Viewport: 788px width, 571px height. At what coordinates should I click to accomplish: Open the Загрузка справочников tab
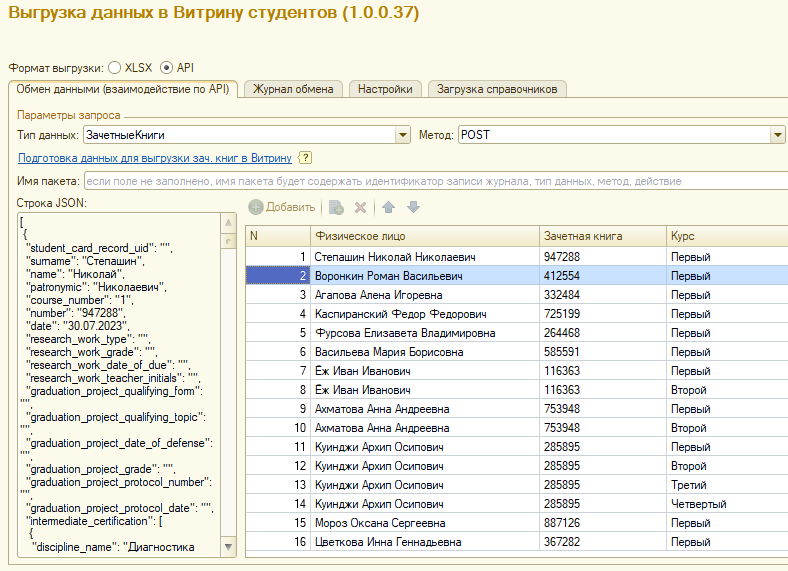pyautogui.click(x=497, y=89)
